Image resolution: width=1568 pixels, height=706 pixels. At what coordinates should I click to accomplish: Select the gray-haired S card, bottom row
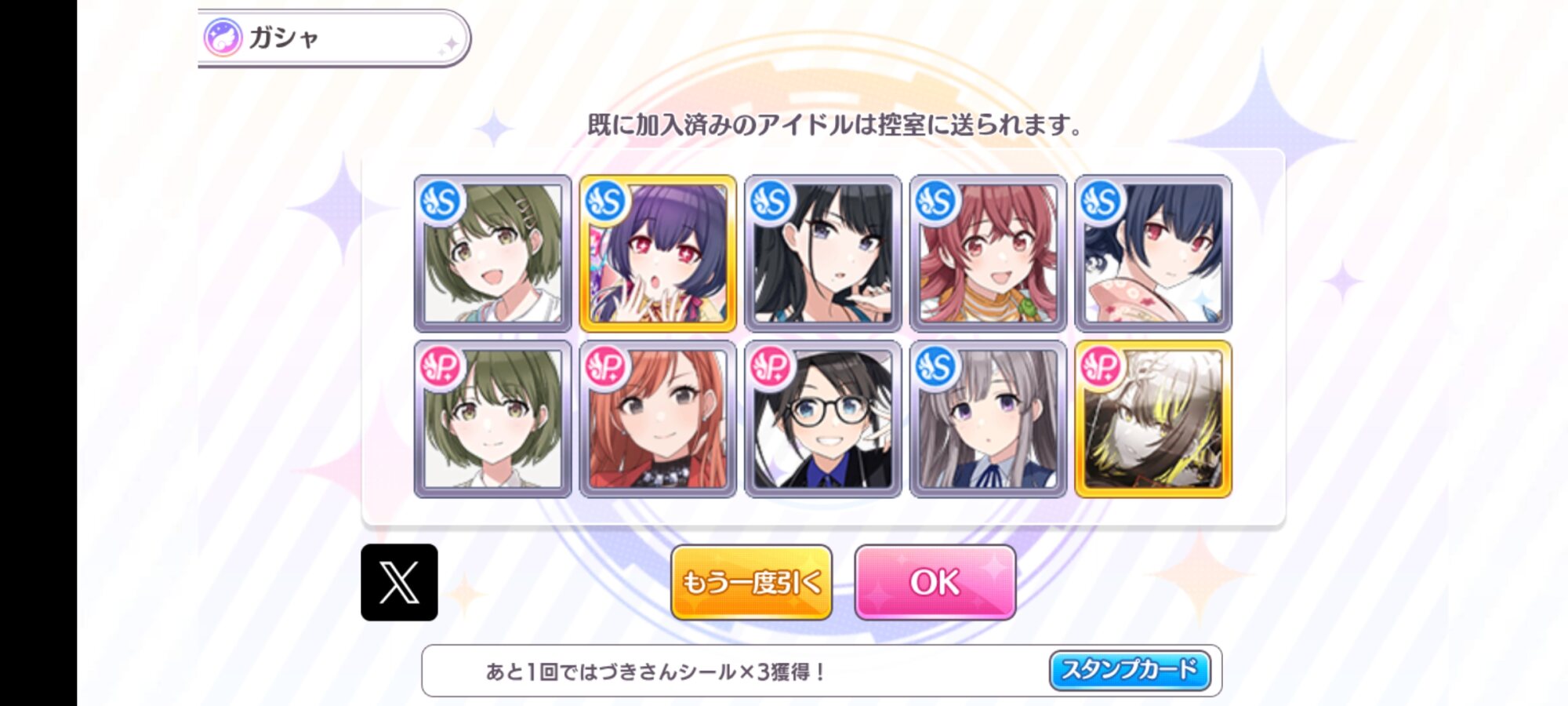(x=988, y=419)
